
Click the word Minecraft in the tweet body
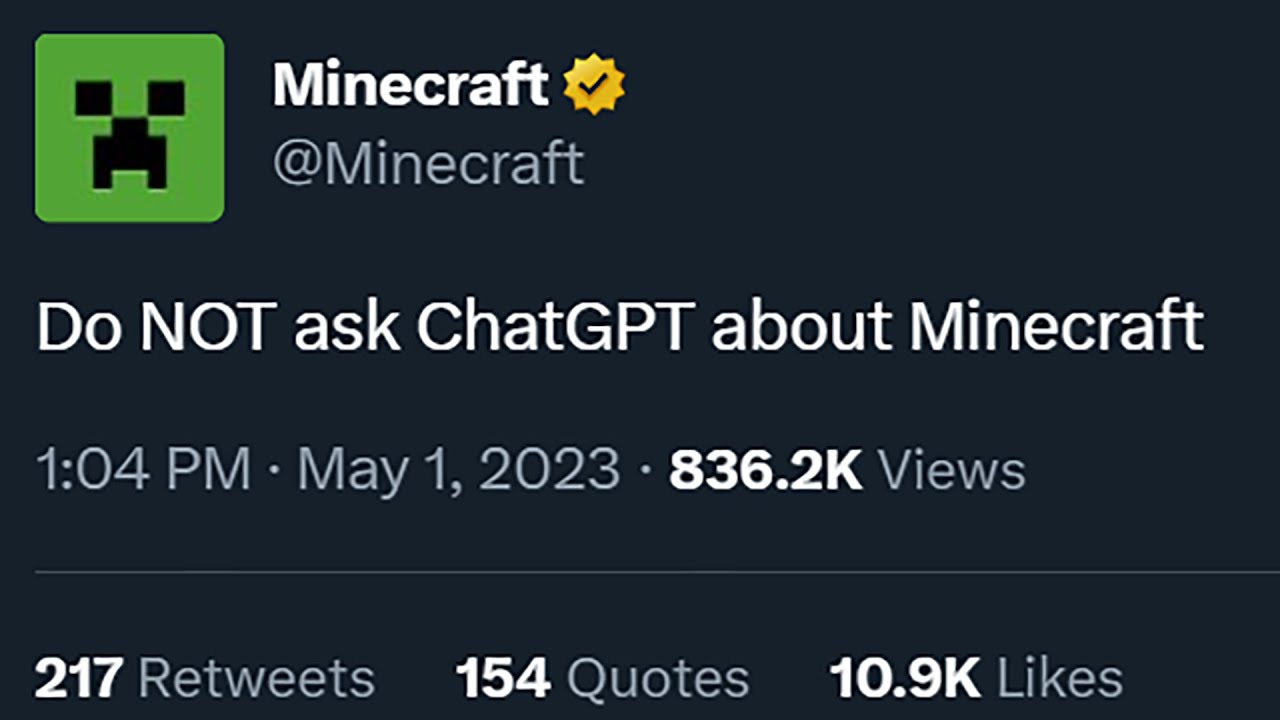[1055, 325]
